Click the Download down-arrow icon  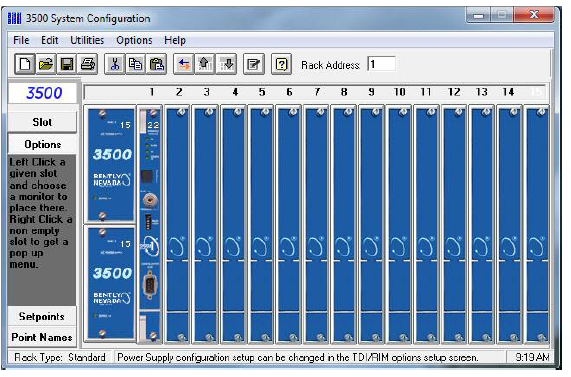pyautogui.click(x=226, y=64)
